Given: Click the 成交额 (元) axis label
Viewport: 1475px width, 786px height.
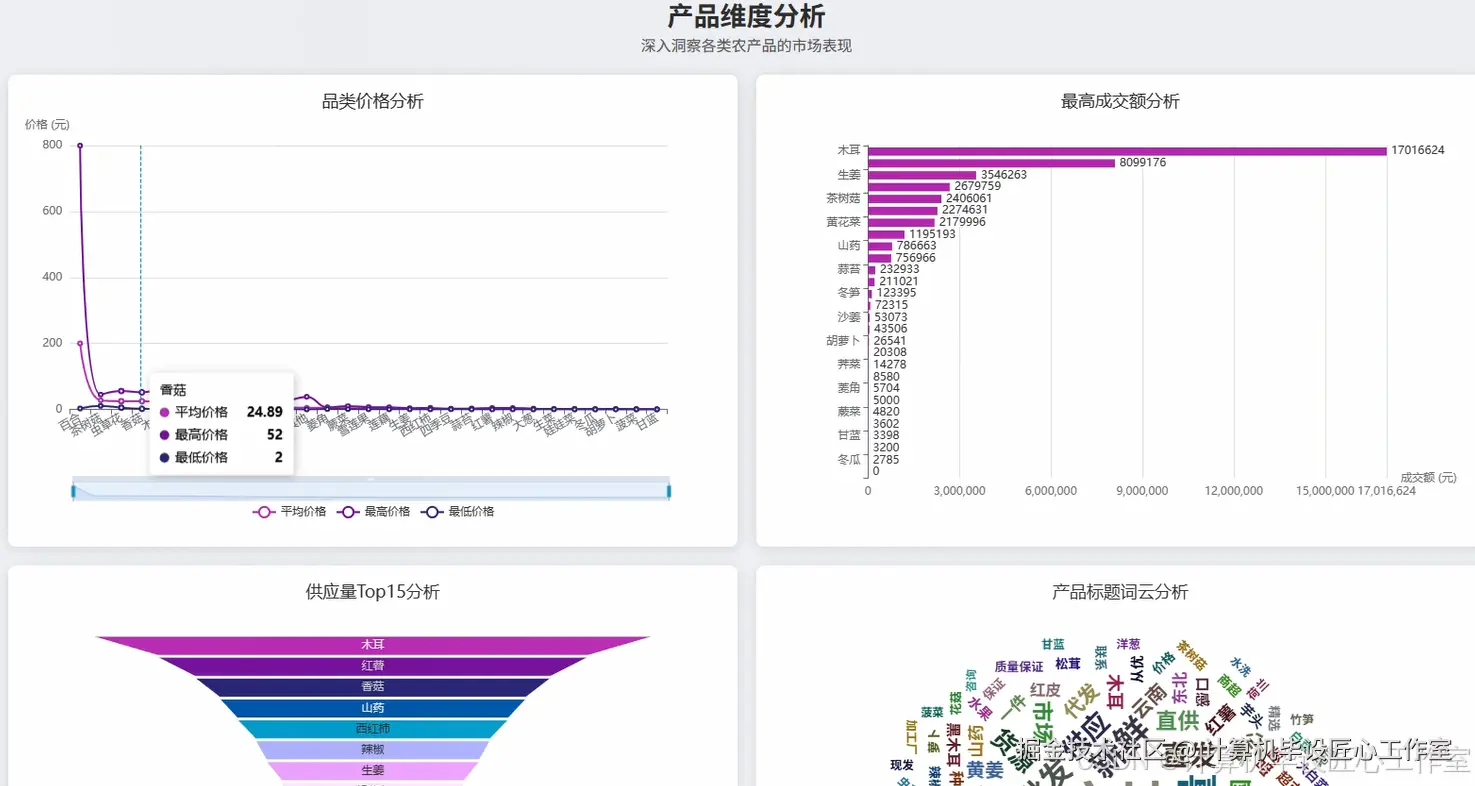Looking at the screenshot, I should coord(1428,478).
